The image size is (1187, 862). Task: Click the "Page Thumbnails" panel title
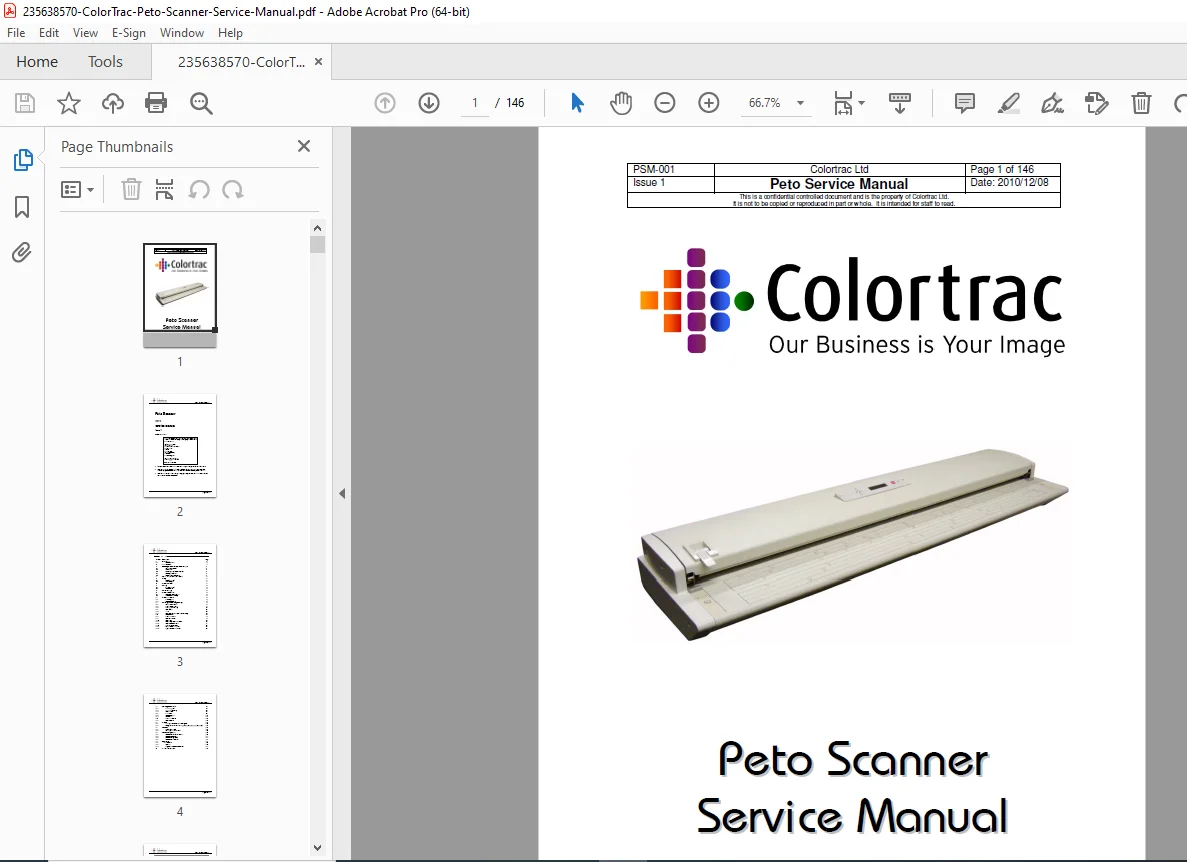(117, 147)
